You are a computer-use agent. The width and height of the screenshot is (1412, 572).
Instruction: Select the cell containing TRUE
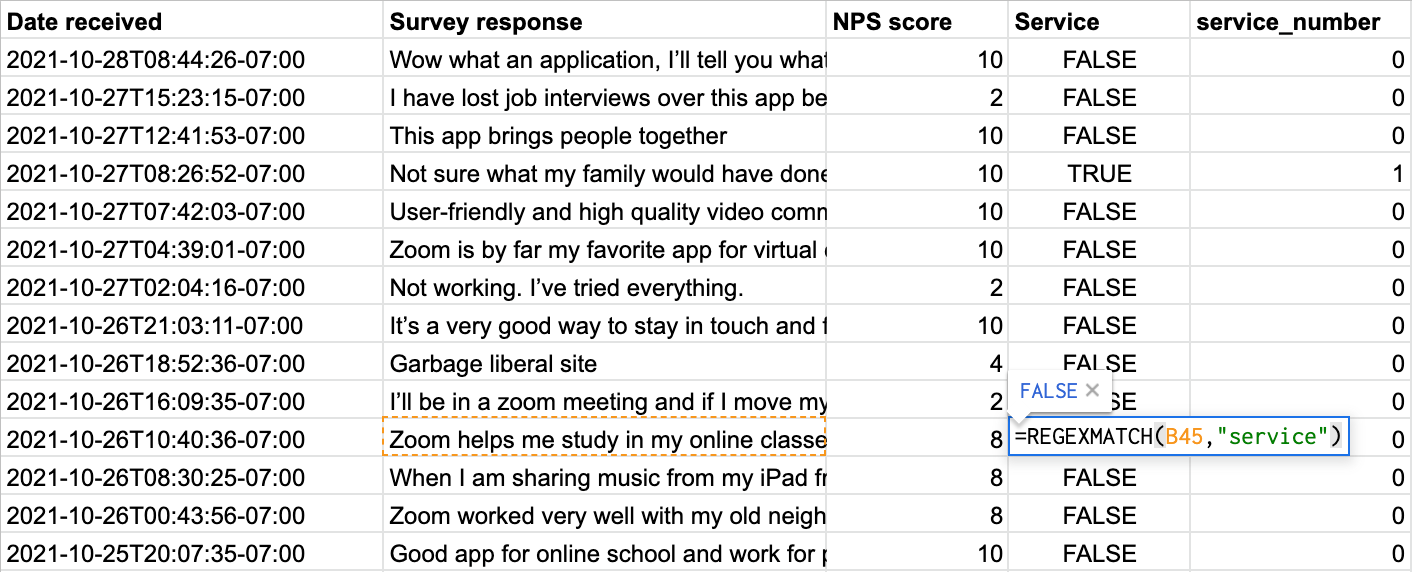pos(1099,174)
